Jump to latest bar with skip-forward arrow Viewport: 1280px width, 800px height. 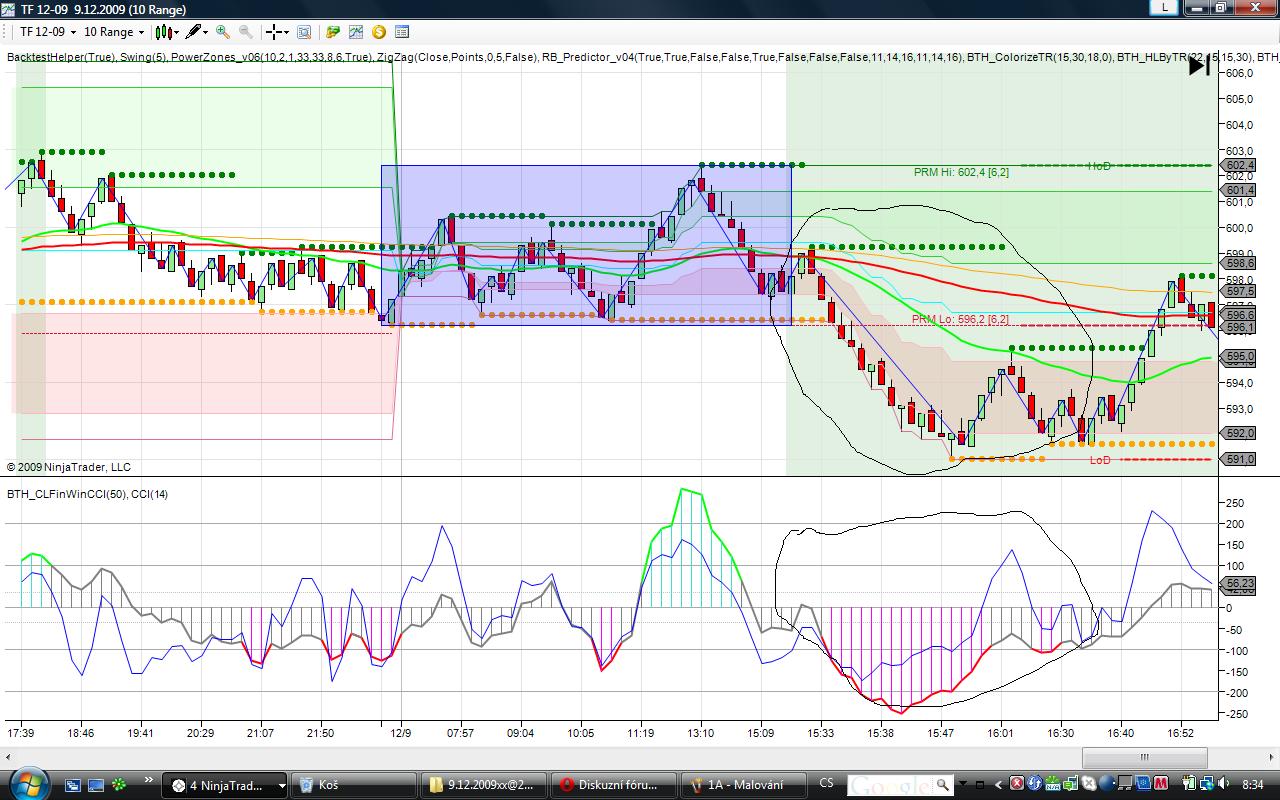[x=1199, y=67]
